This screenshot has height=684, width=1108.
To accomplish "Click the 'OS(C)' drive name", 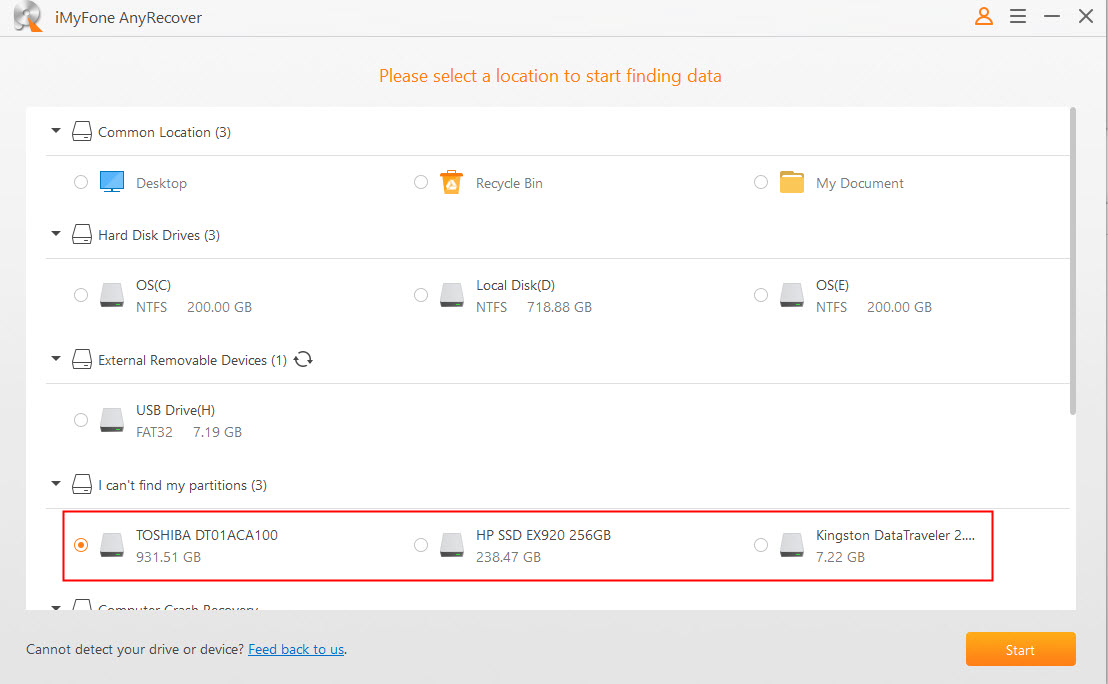I will point(153,285).
